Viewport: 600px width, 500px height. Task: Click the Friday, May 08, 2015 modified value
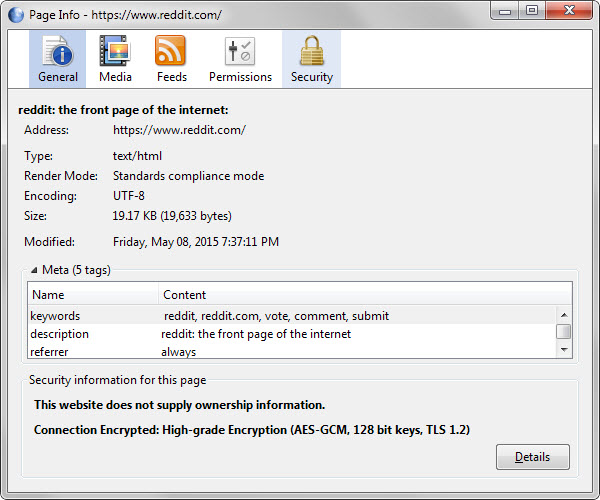[196, 242]
